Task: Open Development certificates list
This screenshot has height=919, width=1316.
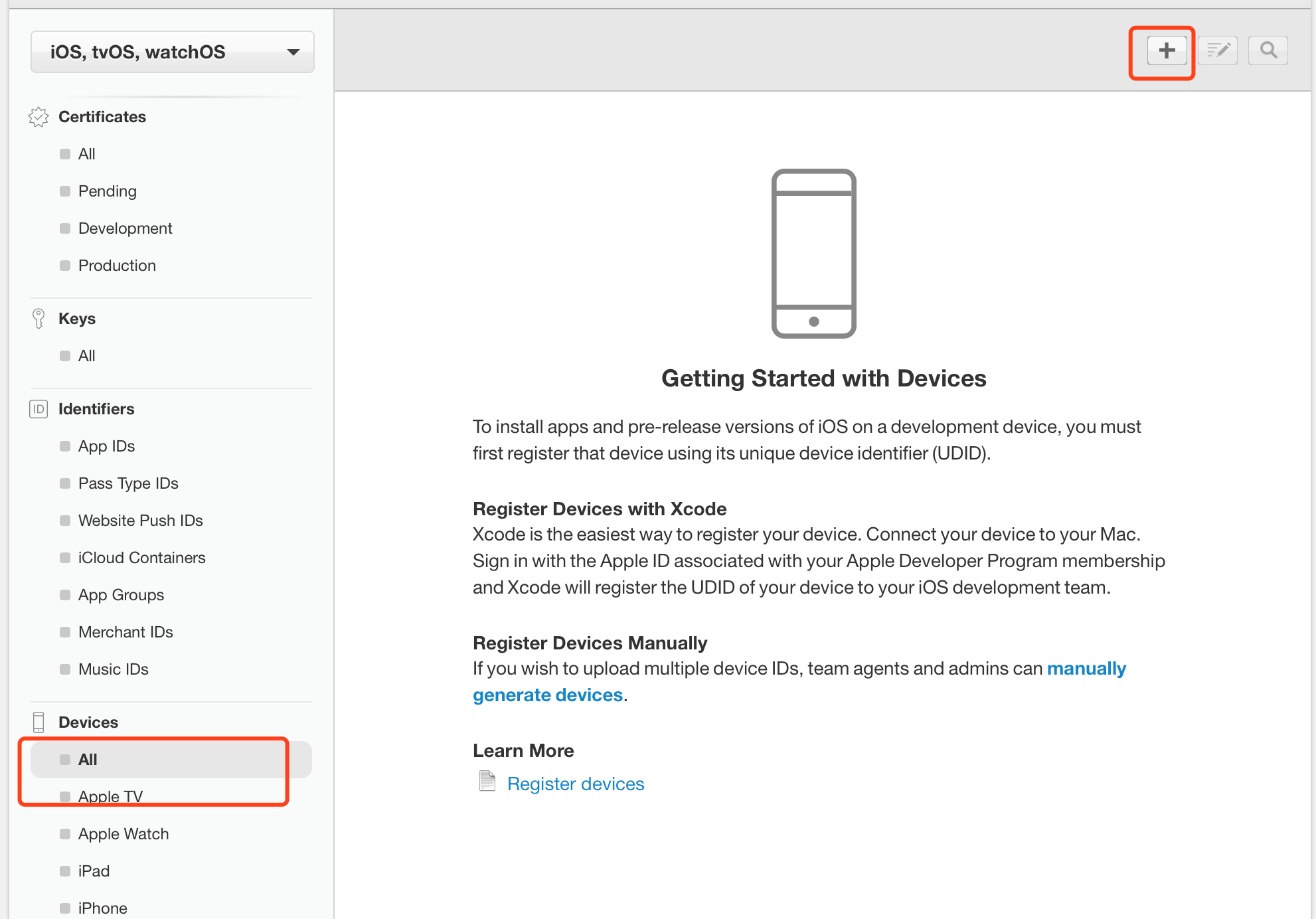Action: 125,228
